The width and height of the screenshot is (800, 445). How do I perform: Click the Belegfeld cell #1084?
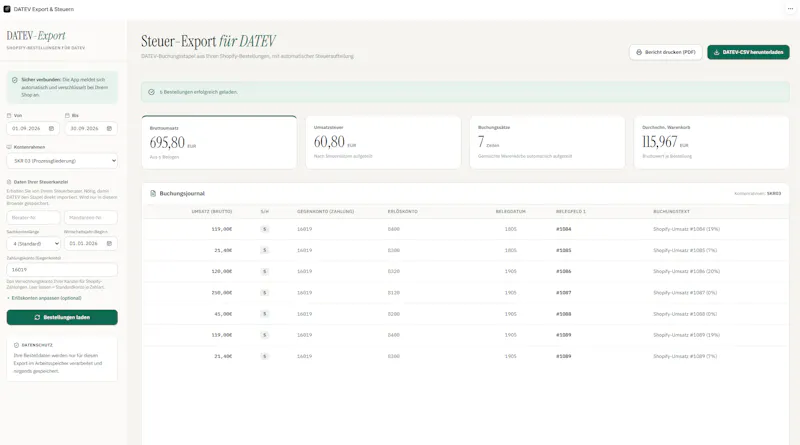click(x=564, y=229)
